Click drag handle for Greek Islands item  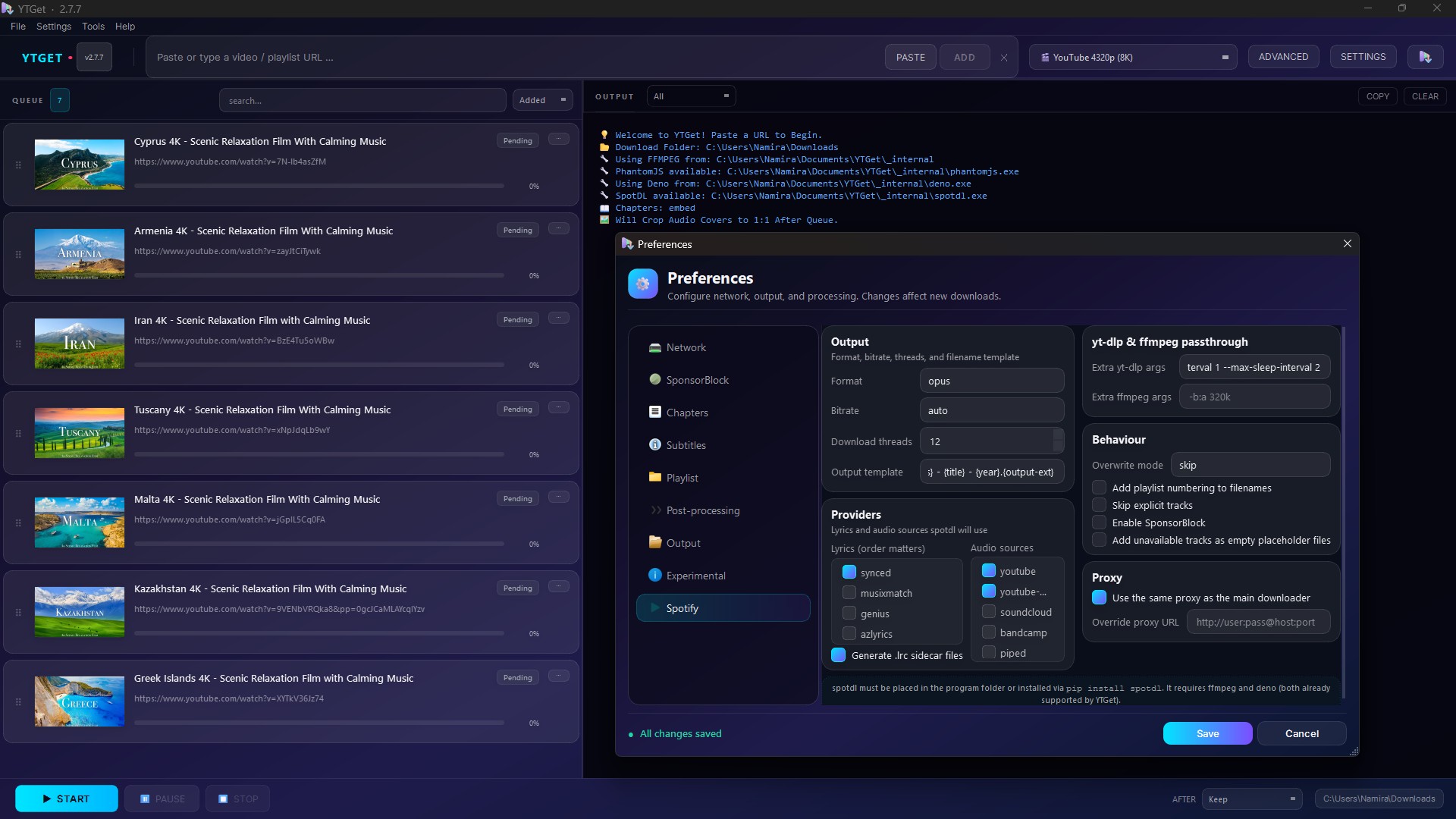[x=18, y=702]
